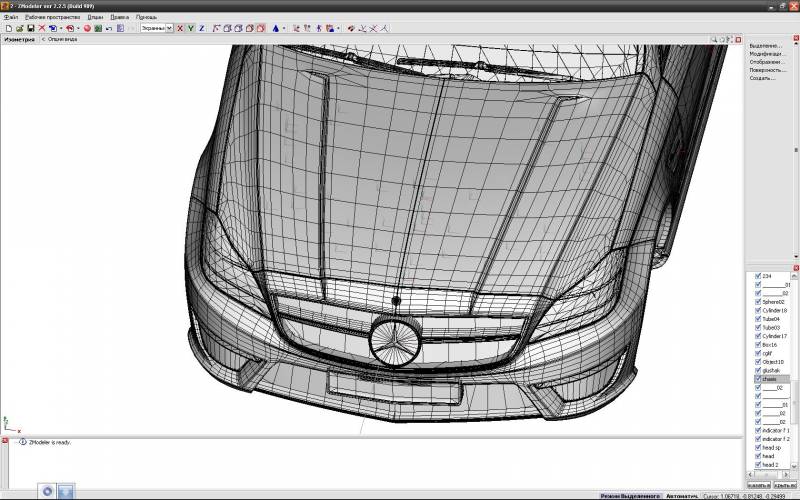Click the blue square icon on bottom taskbar
The height and width of the screenshot is (500, 800).
coord(66,491)
